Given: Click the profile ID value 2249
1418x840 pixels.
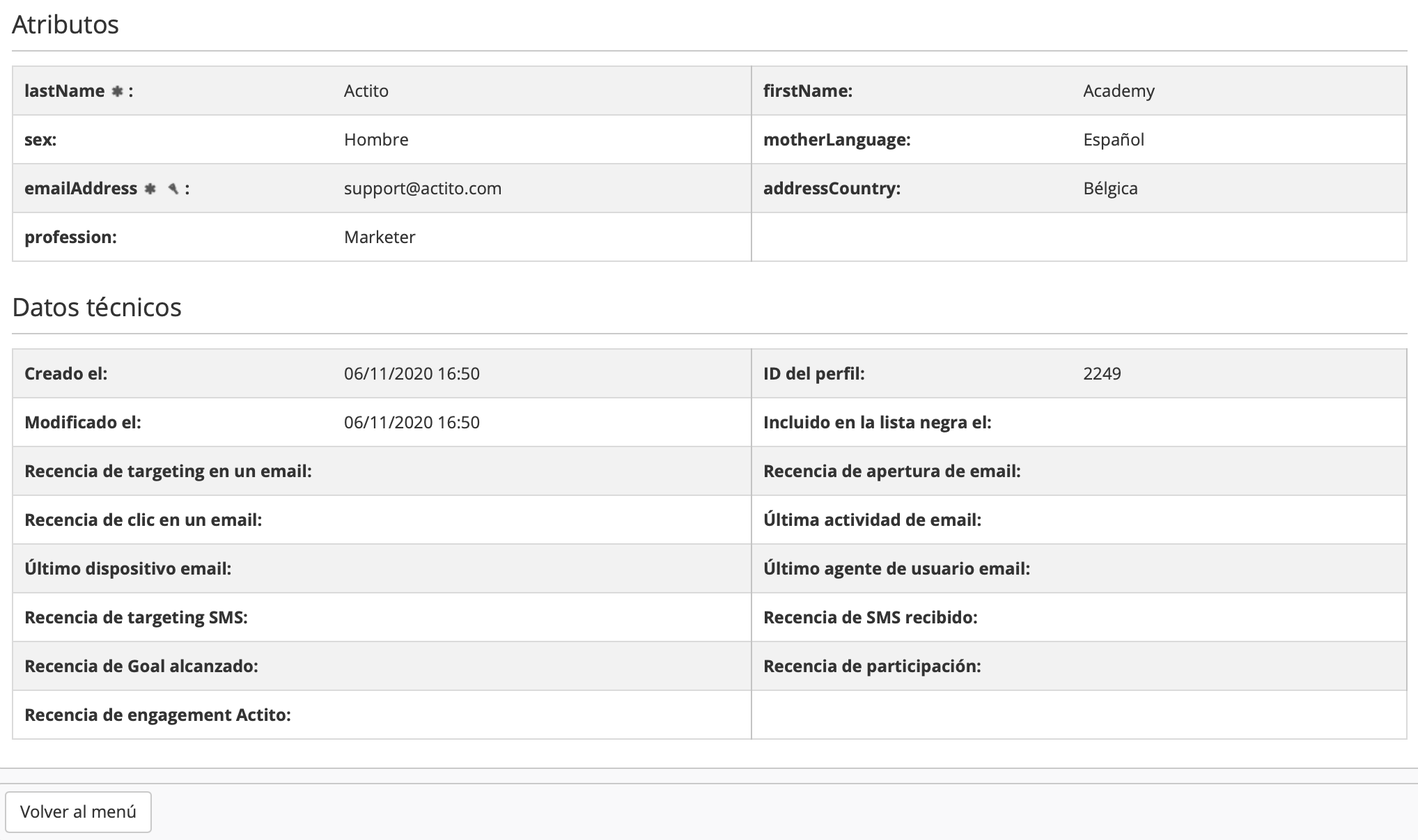Looking at the screenshot, I should (1101, 374).
